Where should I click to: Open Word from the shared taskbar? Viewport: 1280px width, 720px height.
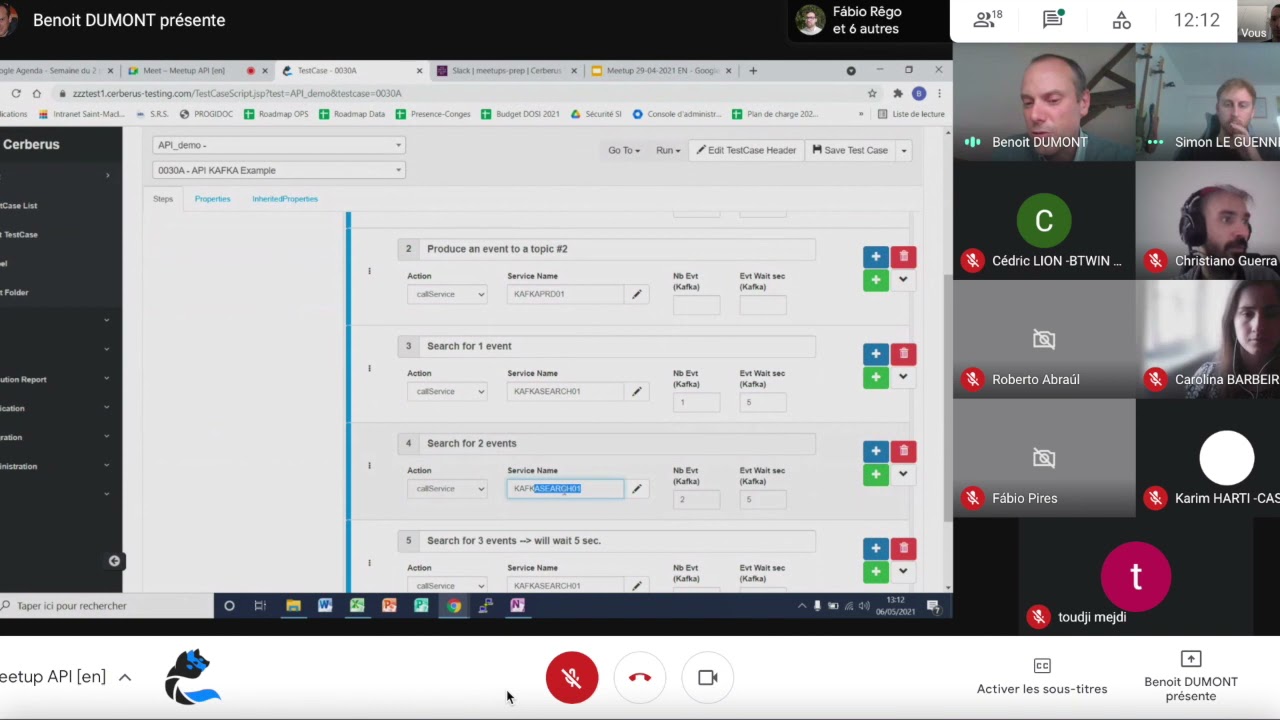(325, 605)
